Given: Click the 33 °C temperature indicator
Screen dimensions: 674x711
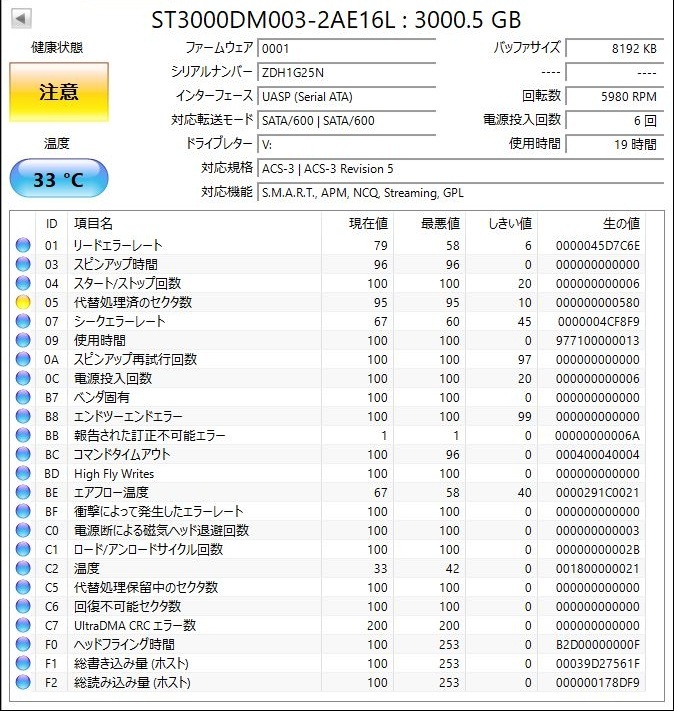Looking at the screenshot, I should pyautogui.click(x=59, y=179).
